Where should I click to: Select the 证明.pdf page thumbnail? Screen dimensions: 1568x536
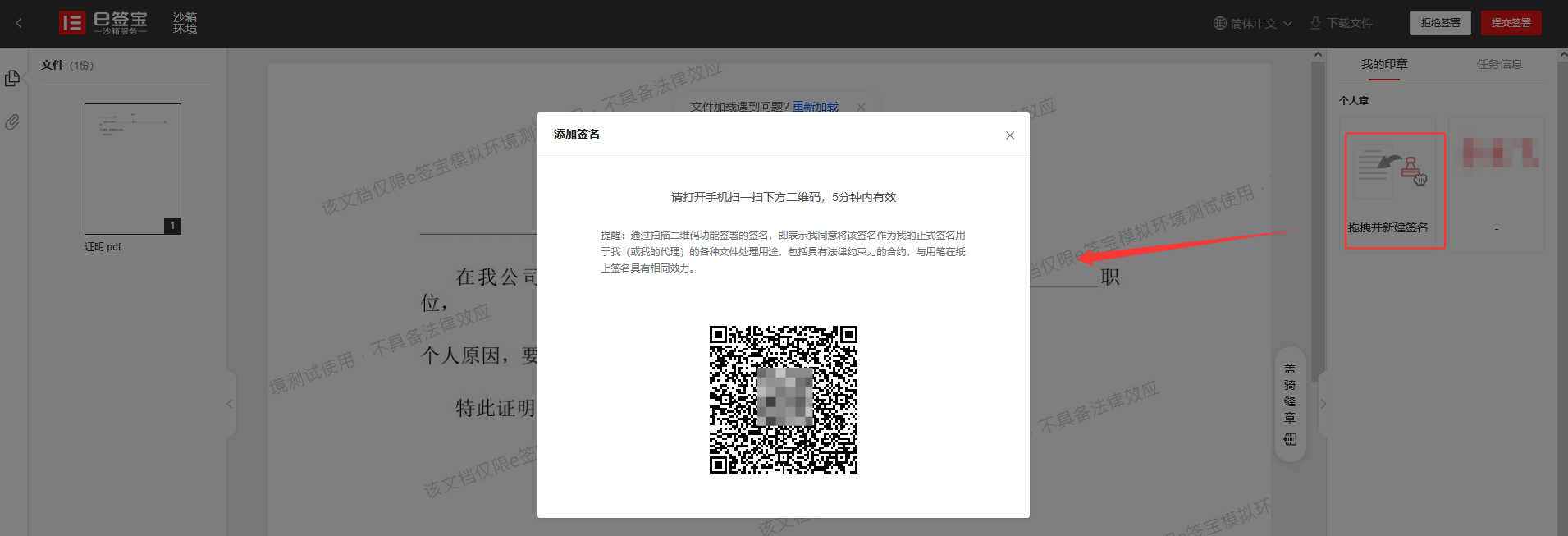click(x=133, y=169)
